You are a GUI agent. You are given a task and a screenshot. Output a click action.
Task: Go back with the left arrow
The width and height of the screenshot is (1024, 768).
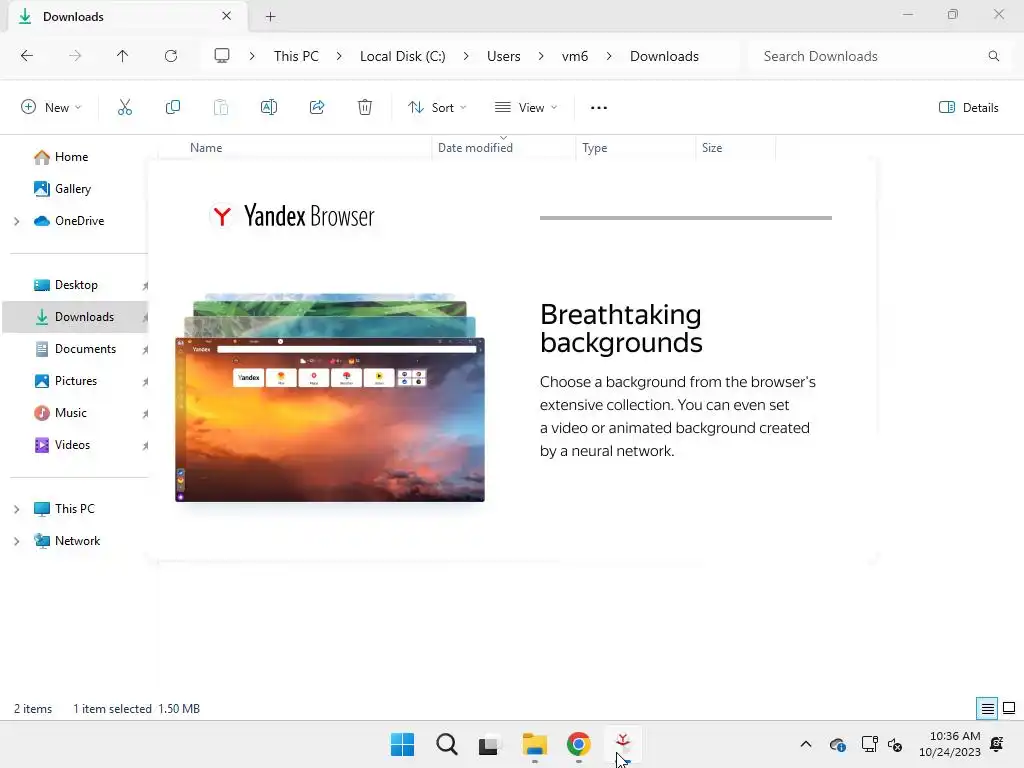27,56
